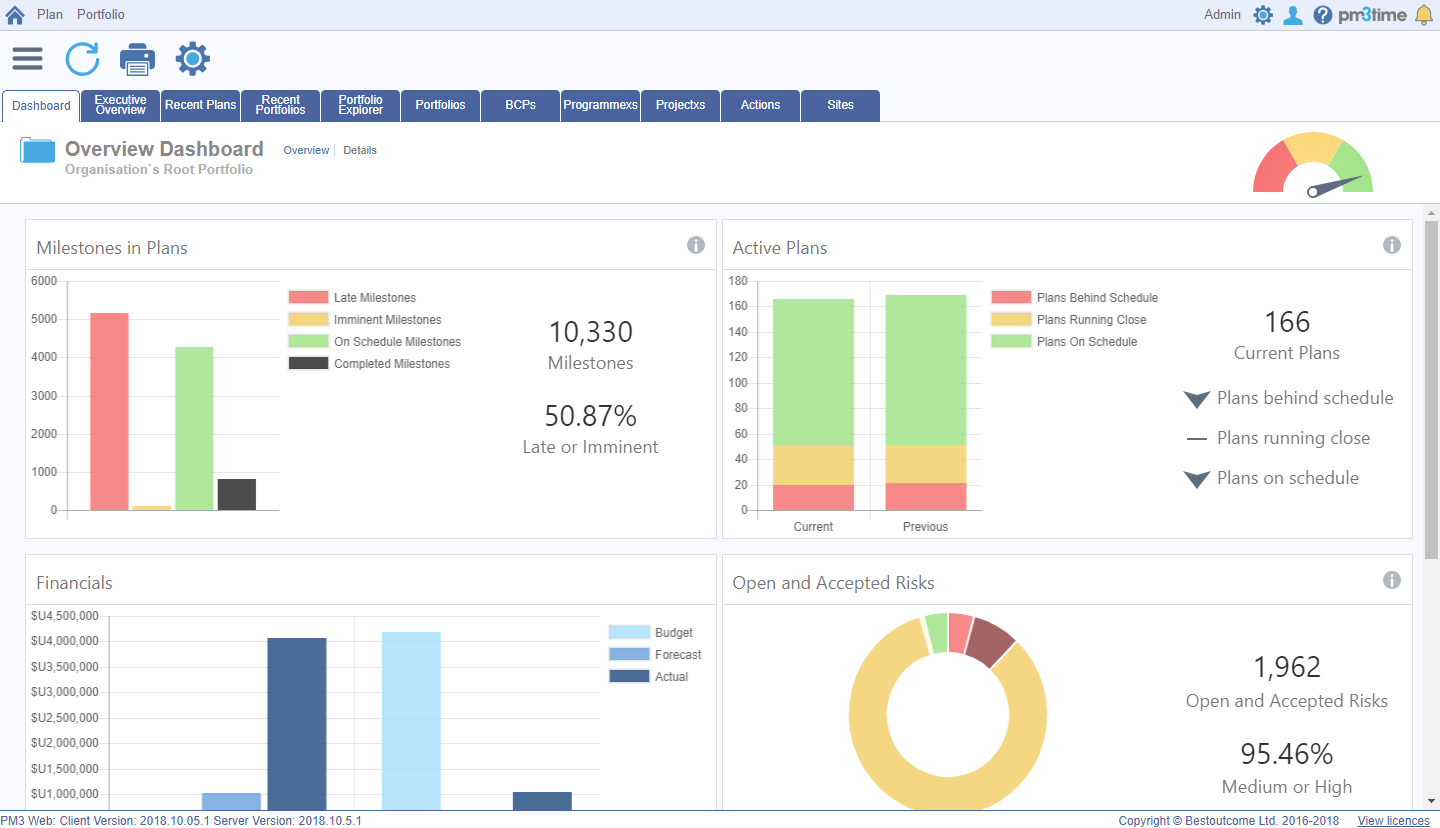This screenshot has height=828, width=1440.
Task: Click the View licences link
Action: [x=1393, y=821]
